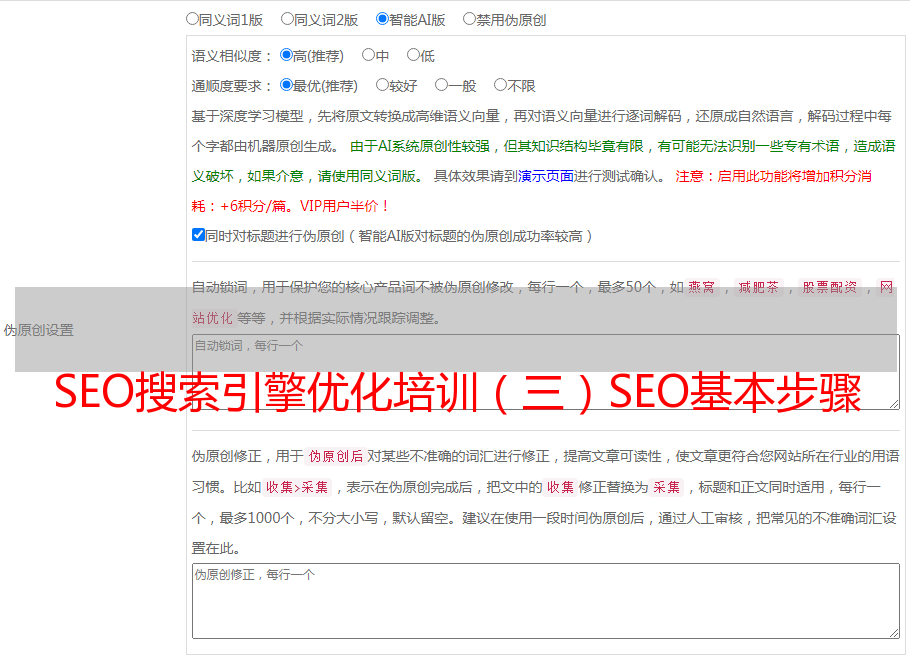Set 语义相似度 to 中
Viewport: 911px width, 658px height.
tap(368, 55)
